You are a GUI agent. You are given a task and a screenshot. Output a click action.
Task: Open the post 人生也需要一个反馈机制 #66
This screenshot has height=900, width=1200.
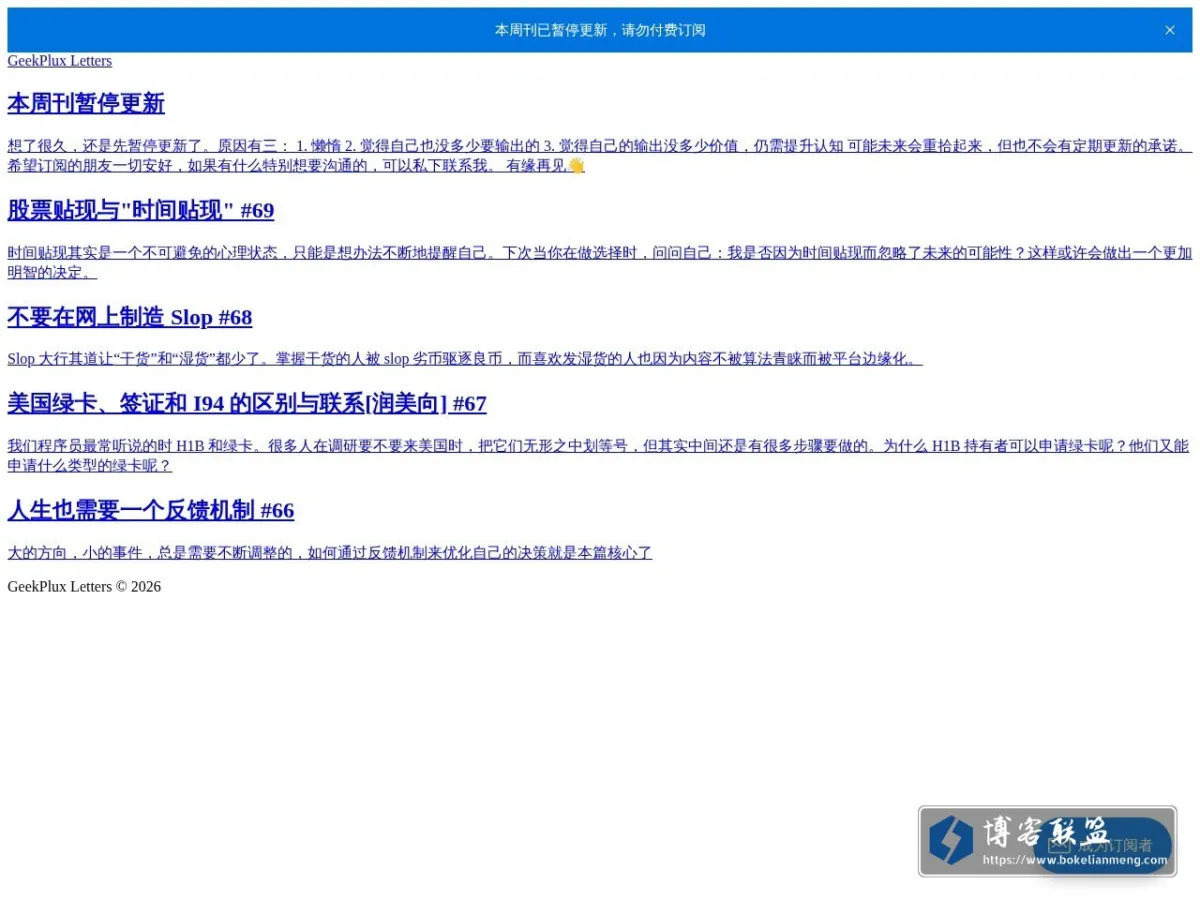[151, 510]
